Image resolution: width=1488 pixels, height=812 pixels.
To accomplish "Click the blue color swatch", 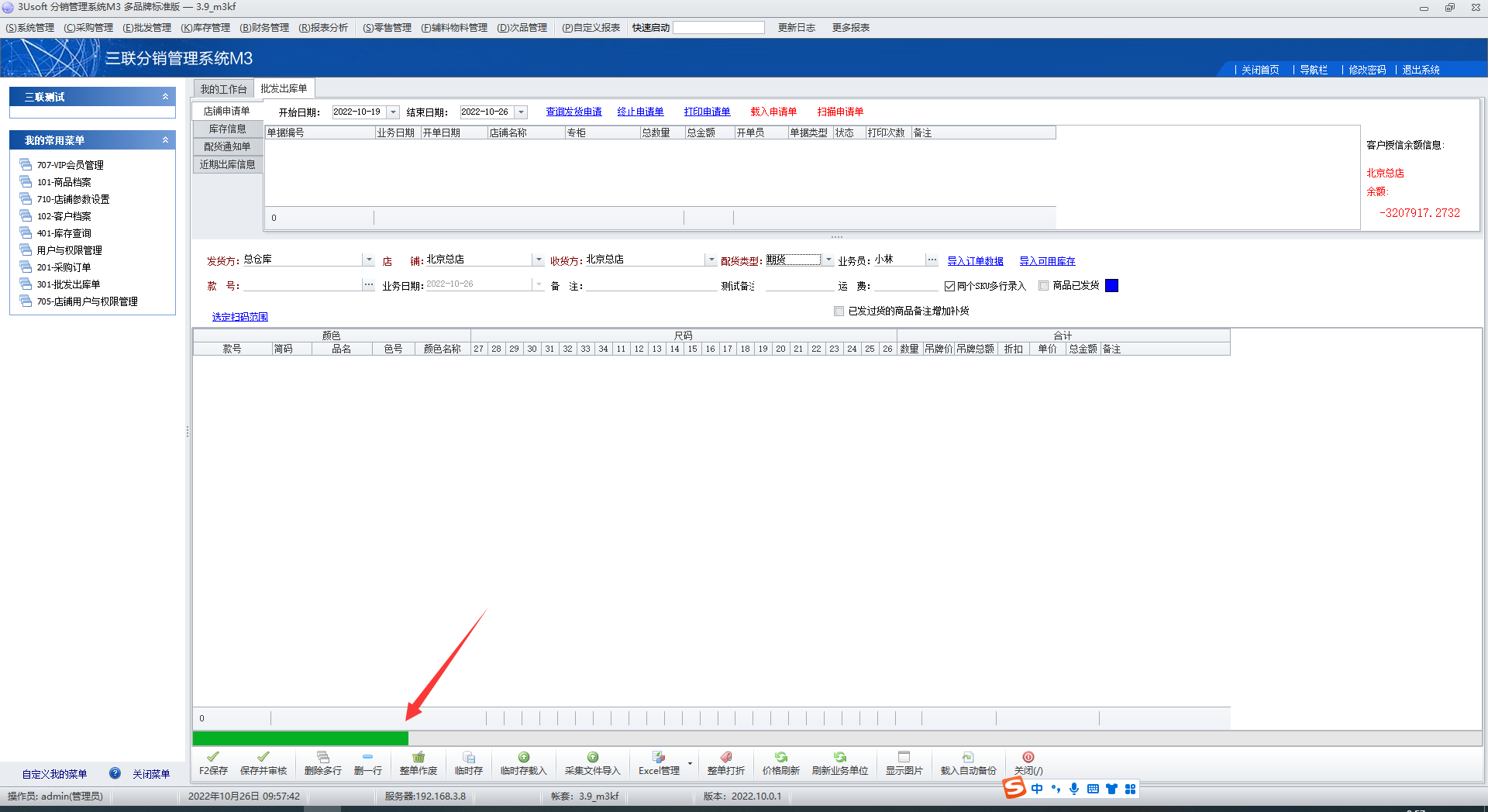I will (1111, 286).
